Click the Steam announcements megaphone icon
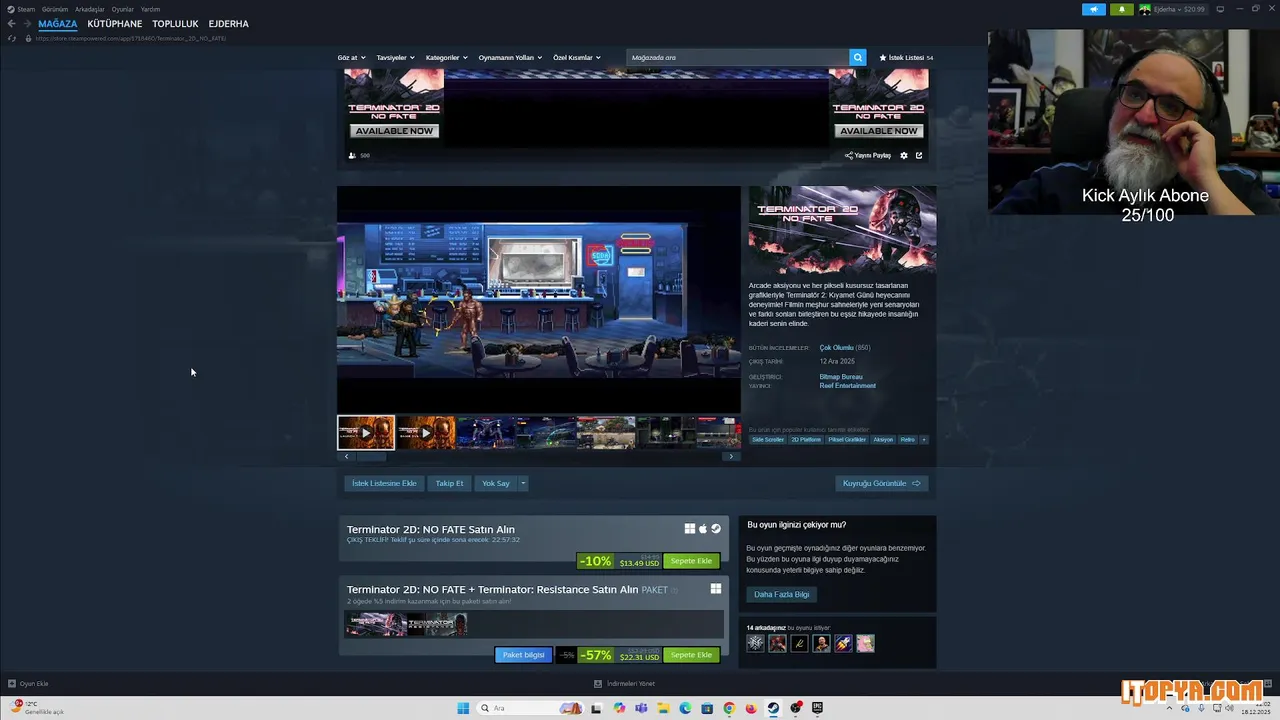This screenshot has width=1280, height=720. [1094, 9]
